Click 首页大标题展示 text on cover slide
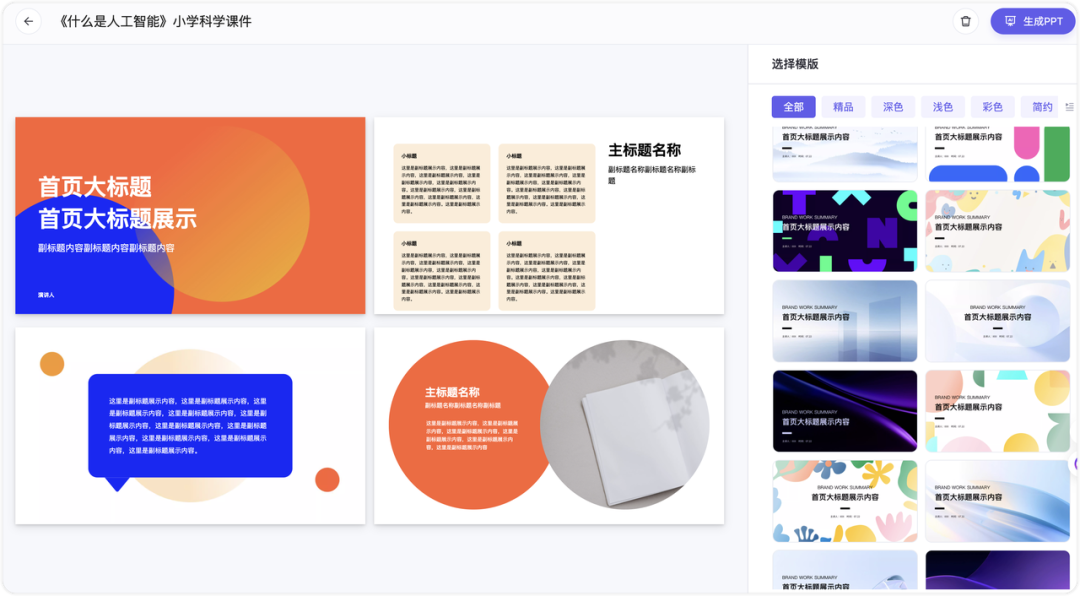The height and width of the screenshot is (596, 1080). [118, 219]
